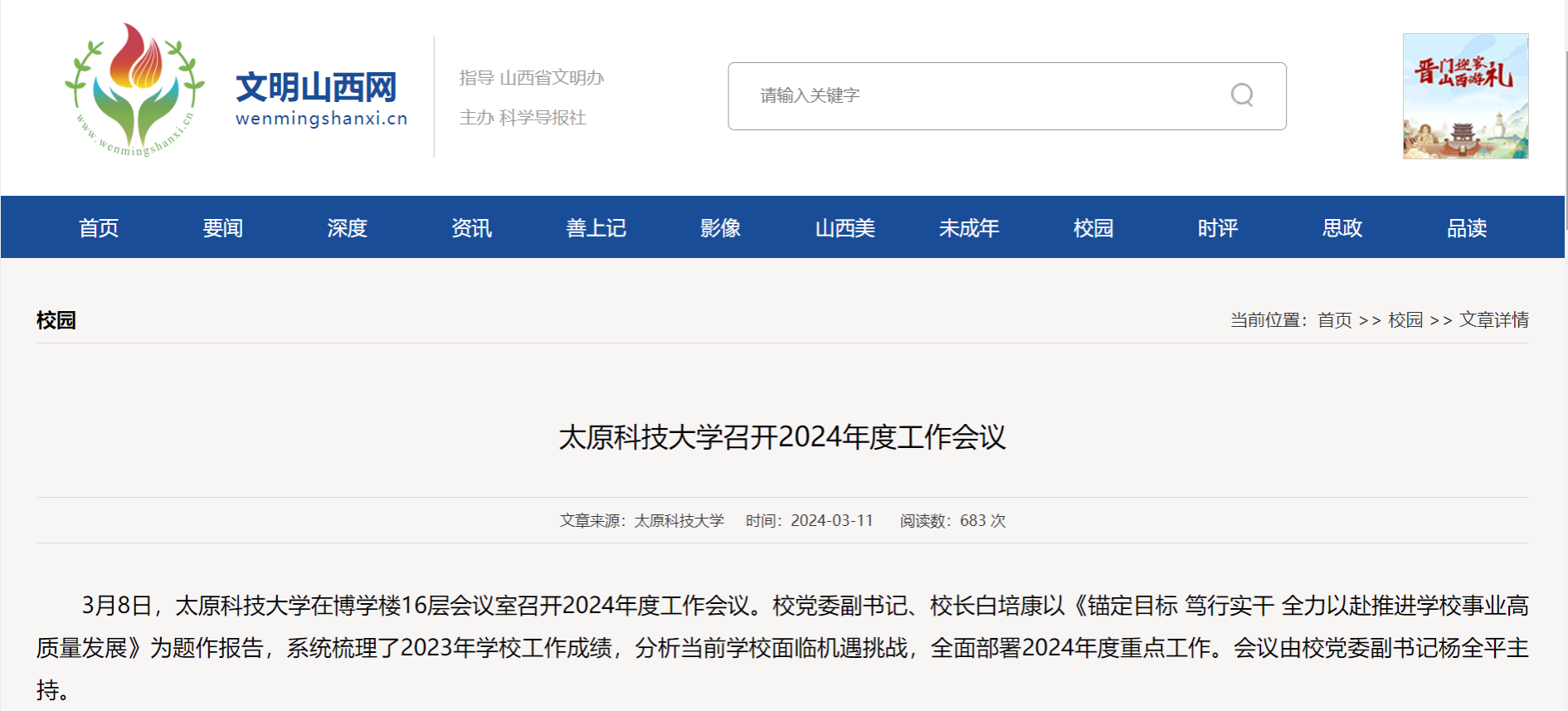Open the 要闻 navigation tab
1568x711 pixels.
[223, 228]
